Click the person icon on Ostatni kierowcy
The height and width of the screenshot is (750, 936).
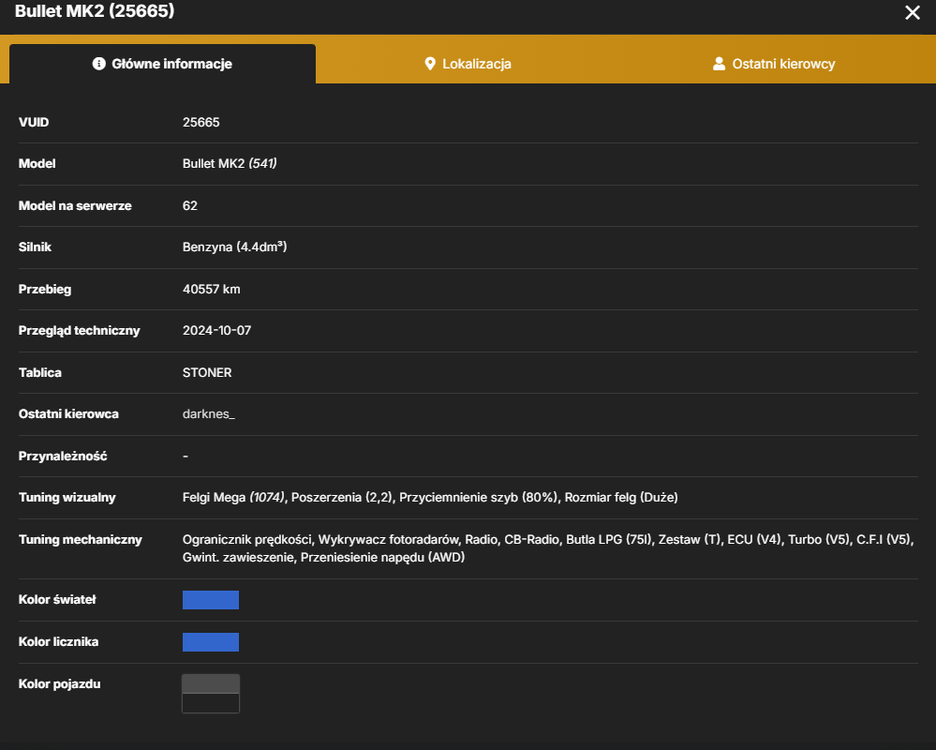[719, 63]
